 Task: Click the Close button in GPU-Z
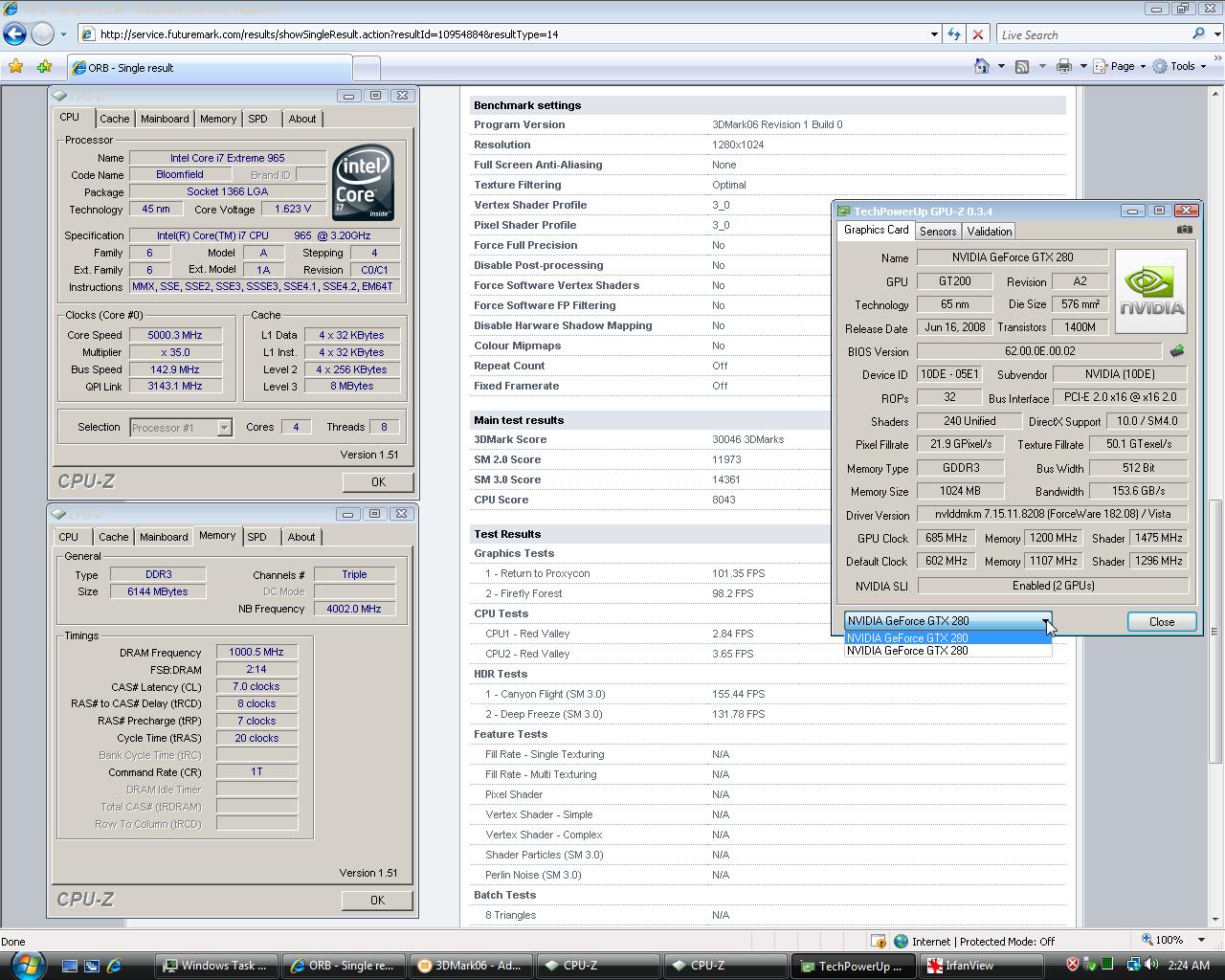coord(1162,621)
